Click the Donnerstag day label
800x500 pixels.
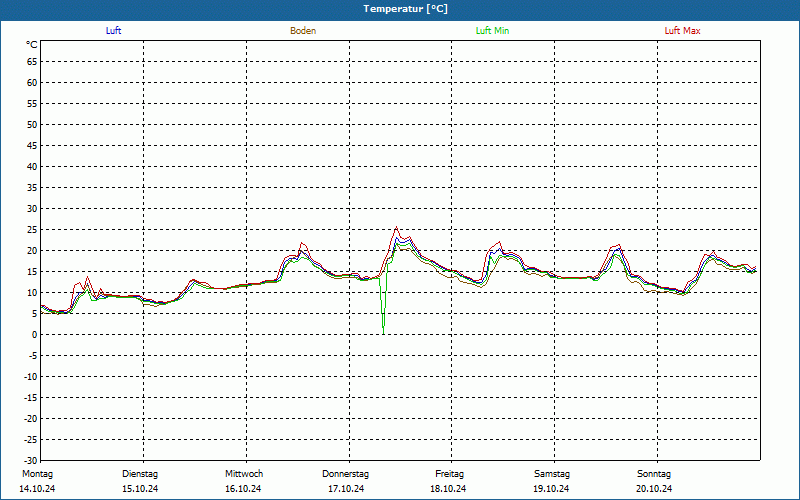pos(345,474)
